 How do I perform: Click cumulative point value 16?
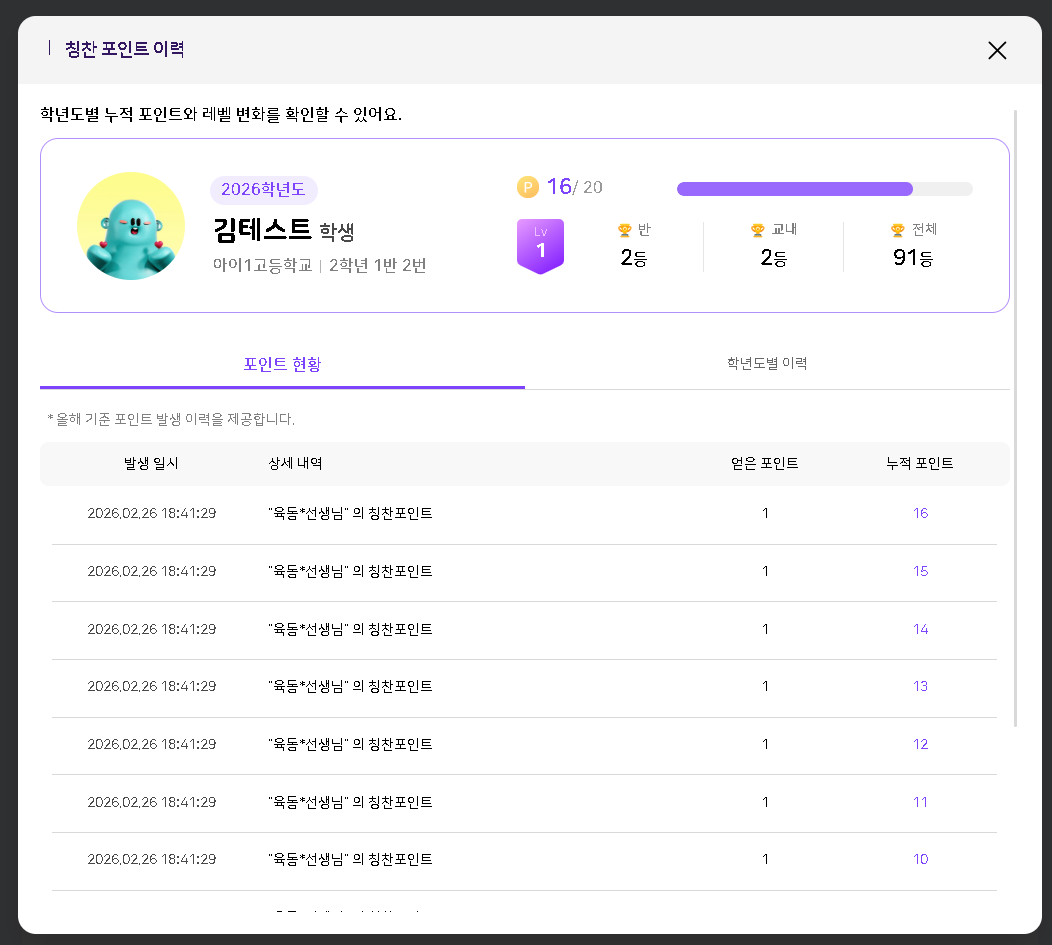920,514
